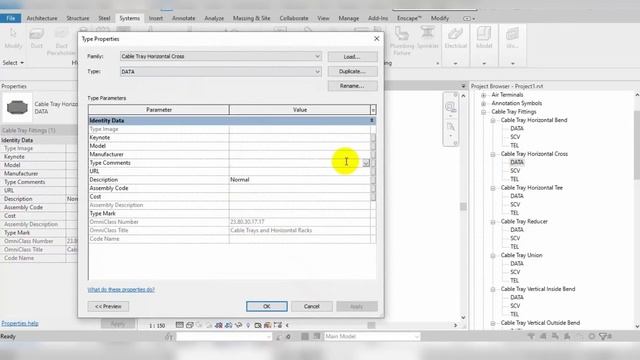Collapse the Cable Tray Vertical Inside Bend node

tap(493, 289)
